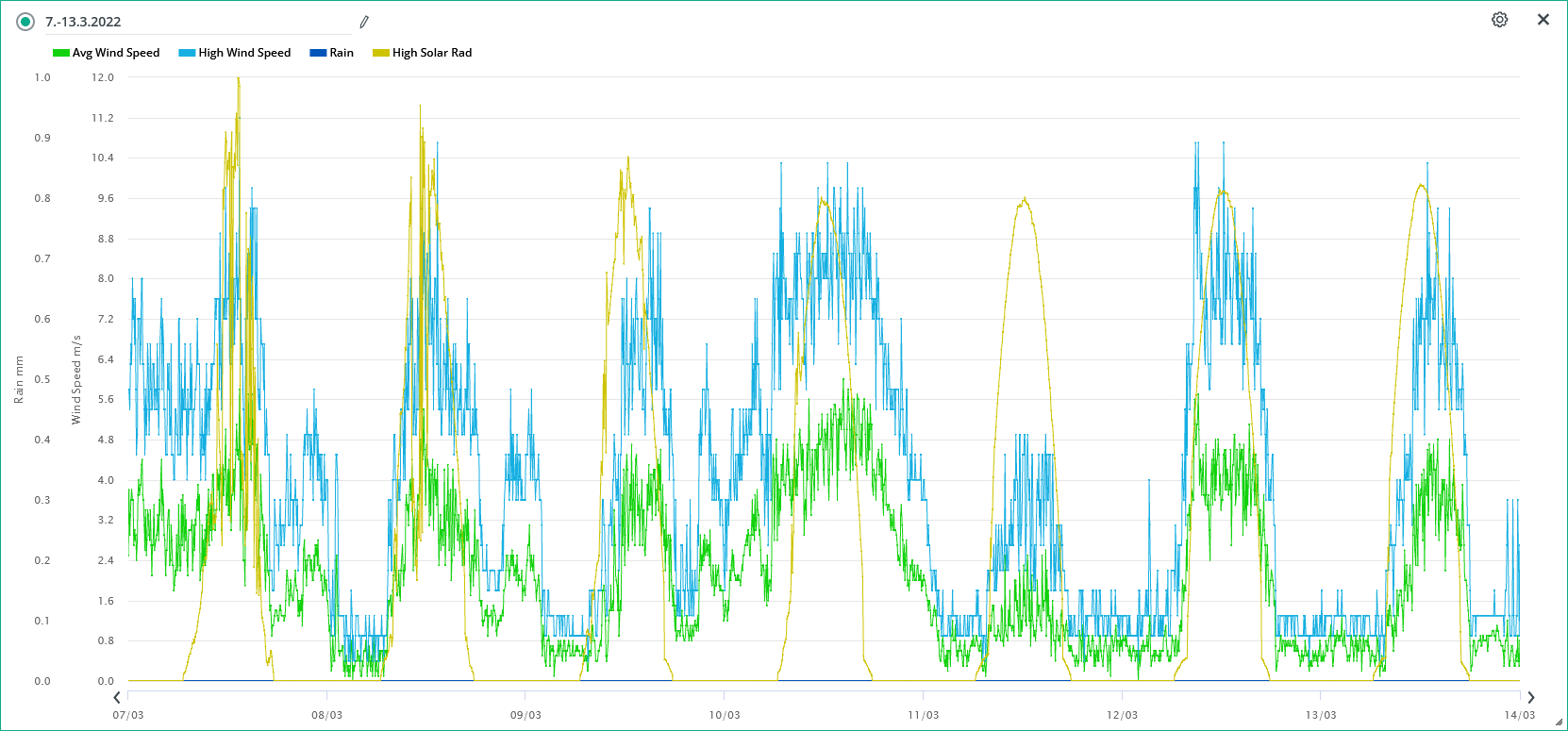Advance to later dates with right chevron

(x=1530, y=698)
